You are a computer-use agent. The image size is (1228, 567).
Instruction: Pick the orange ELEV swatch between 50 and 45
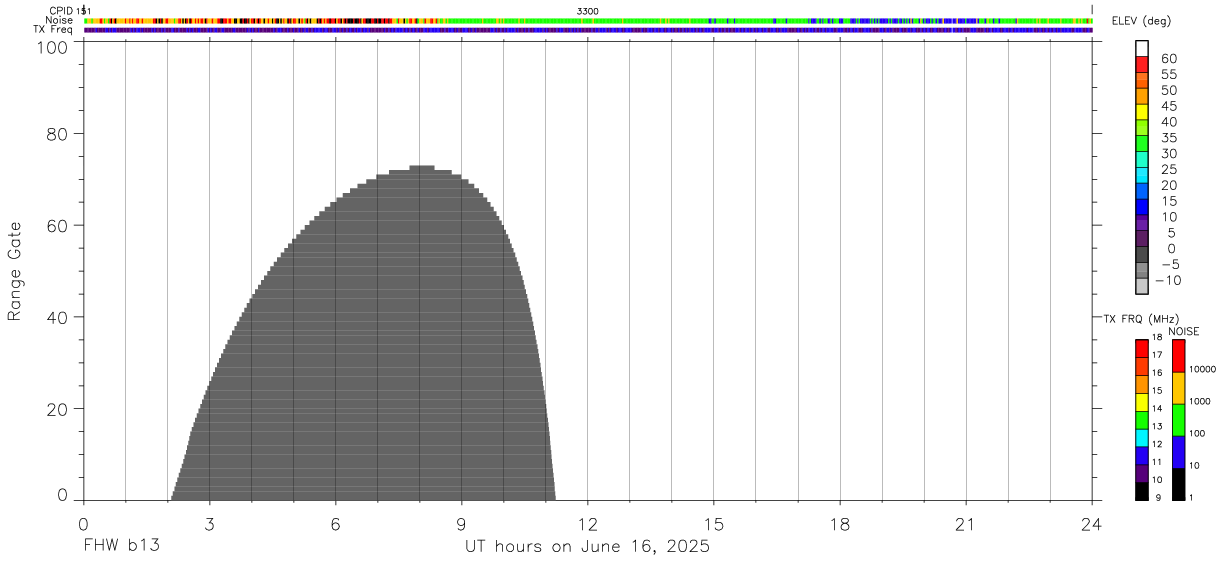[x=1142, y=96]
